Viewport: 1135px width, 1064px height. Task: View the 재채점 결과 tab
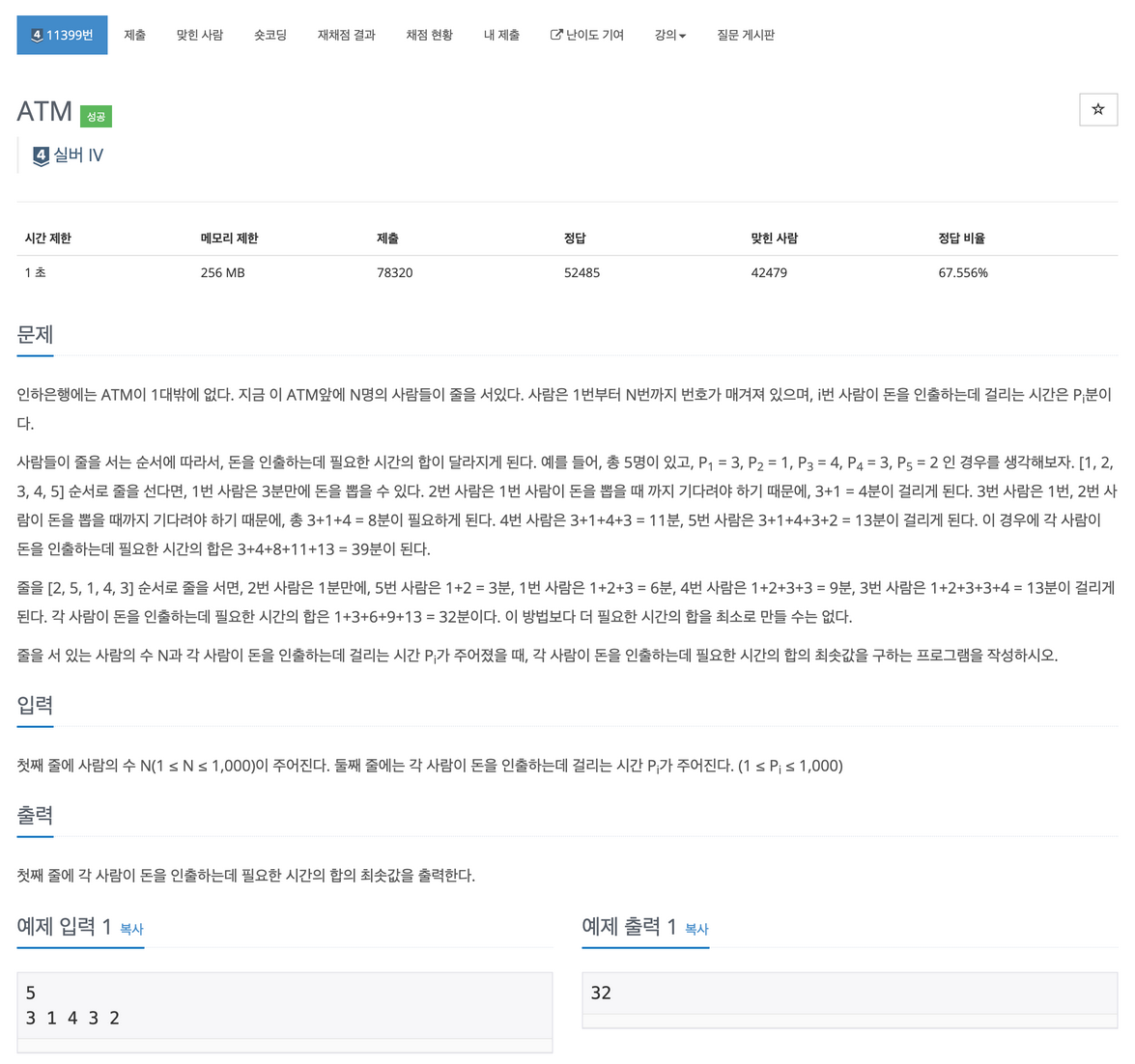346,35
